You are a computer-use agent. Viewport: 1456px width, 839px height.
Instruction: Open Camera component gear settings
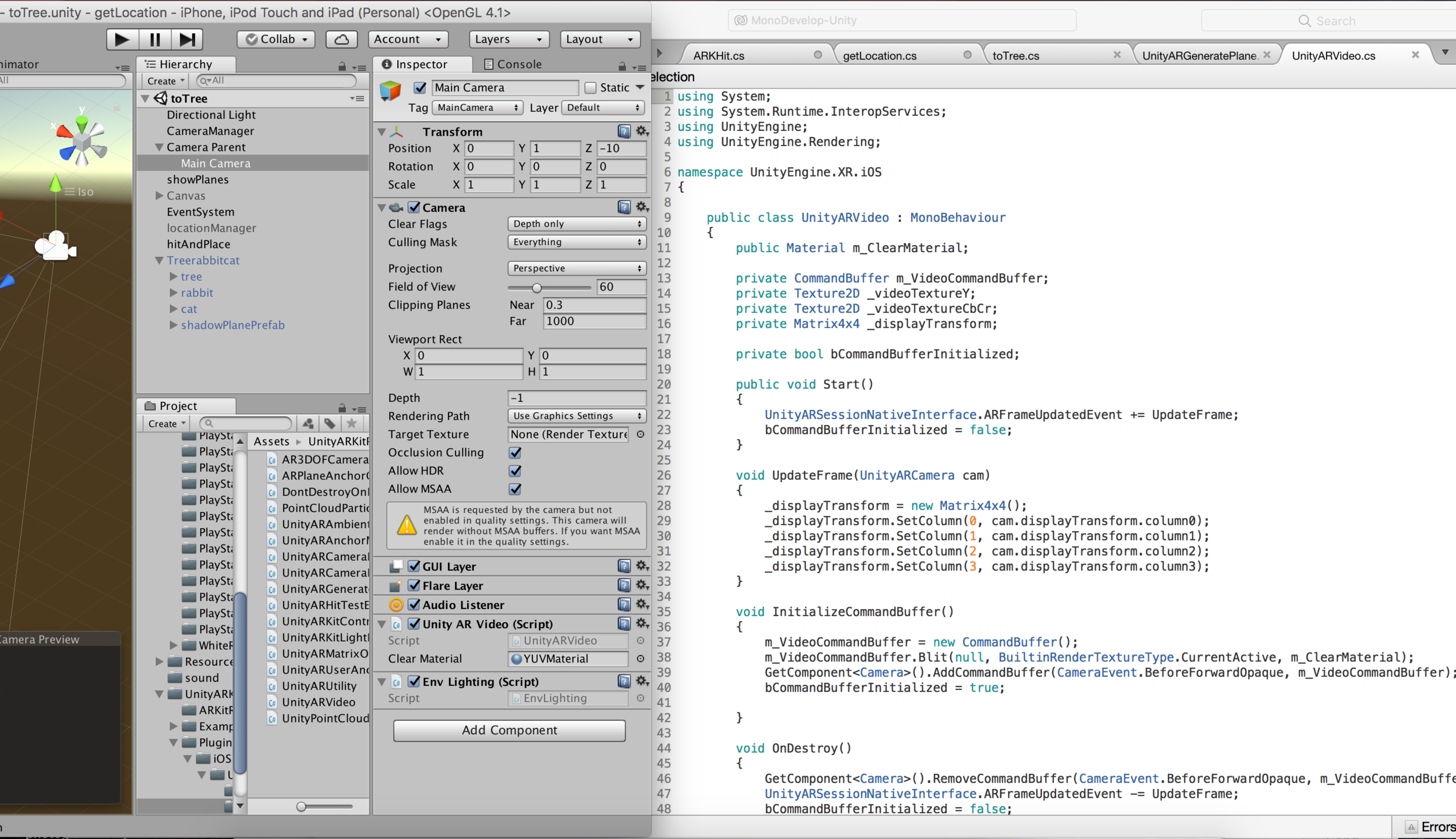(641, 207)
